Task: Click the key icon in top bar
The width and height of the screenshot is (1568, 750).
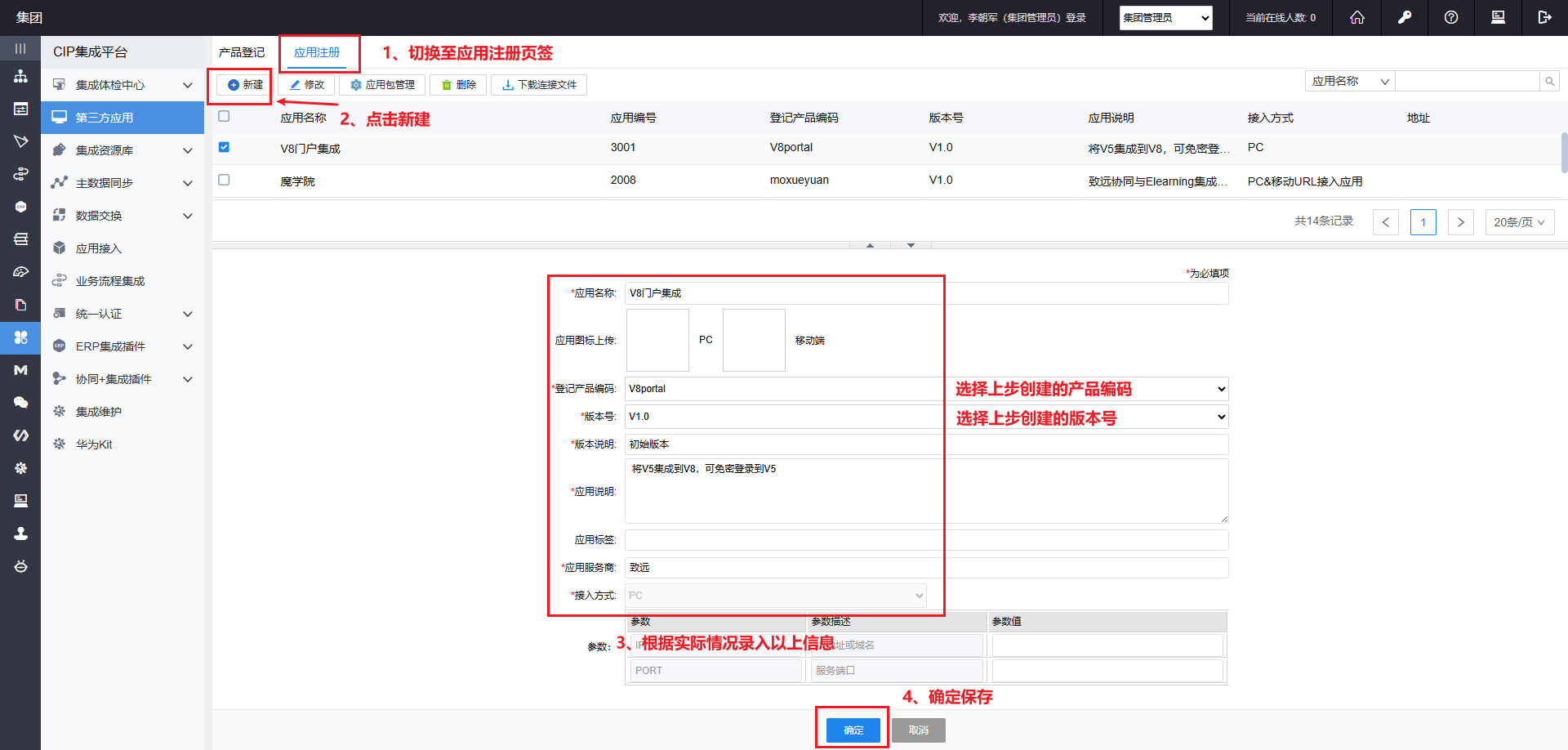Action: pos(1405,17)
